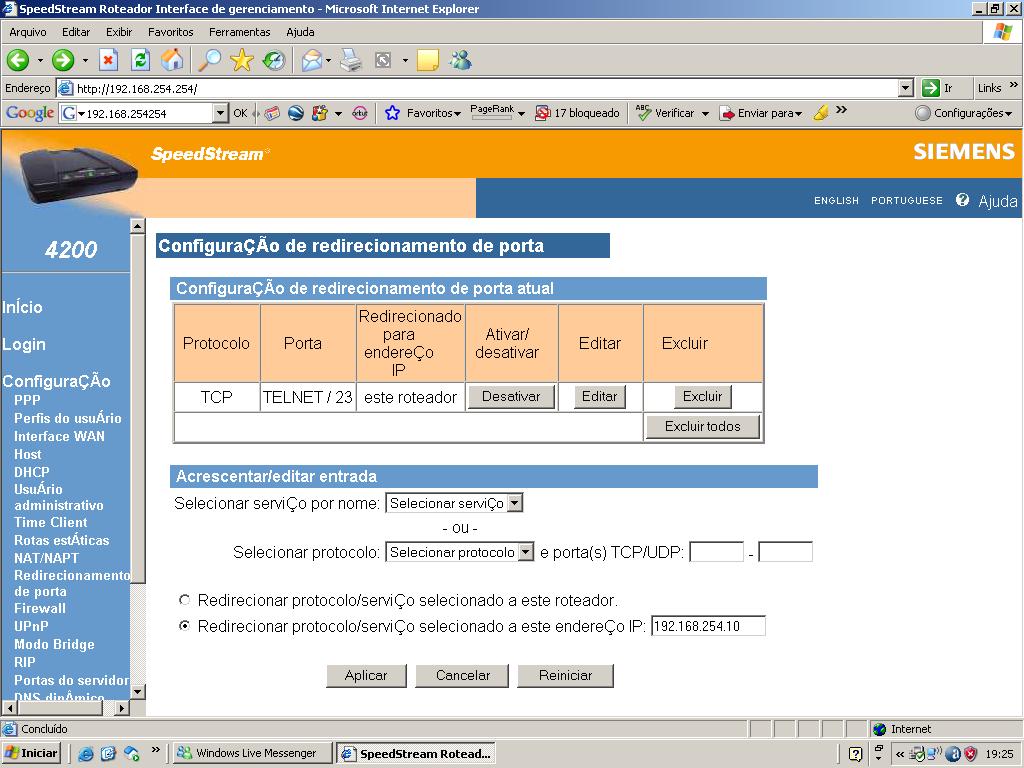Click the security shield tray icon

coord(970,754)
